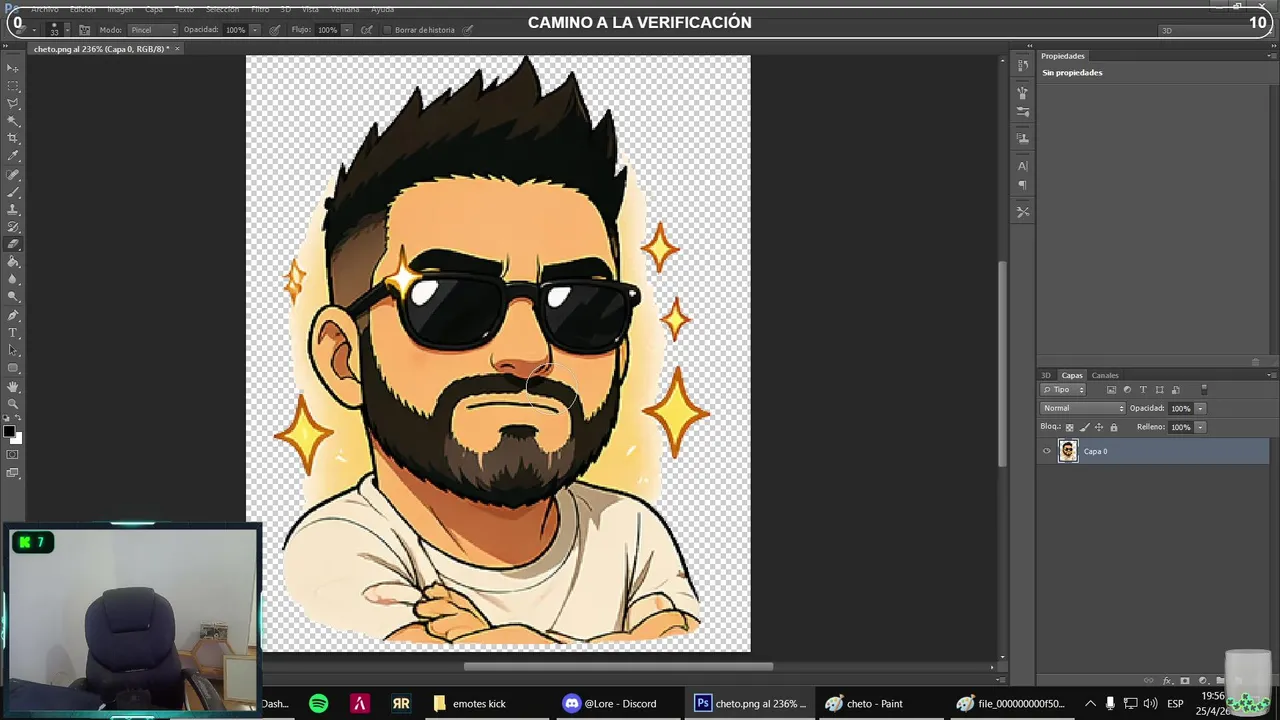The width and height of the screenshot is (1280, 720).
Task: Select the Brush tool
Action: 13,192
